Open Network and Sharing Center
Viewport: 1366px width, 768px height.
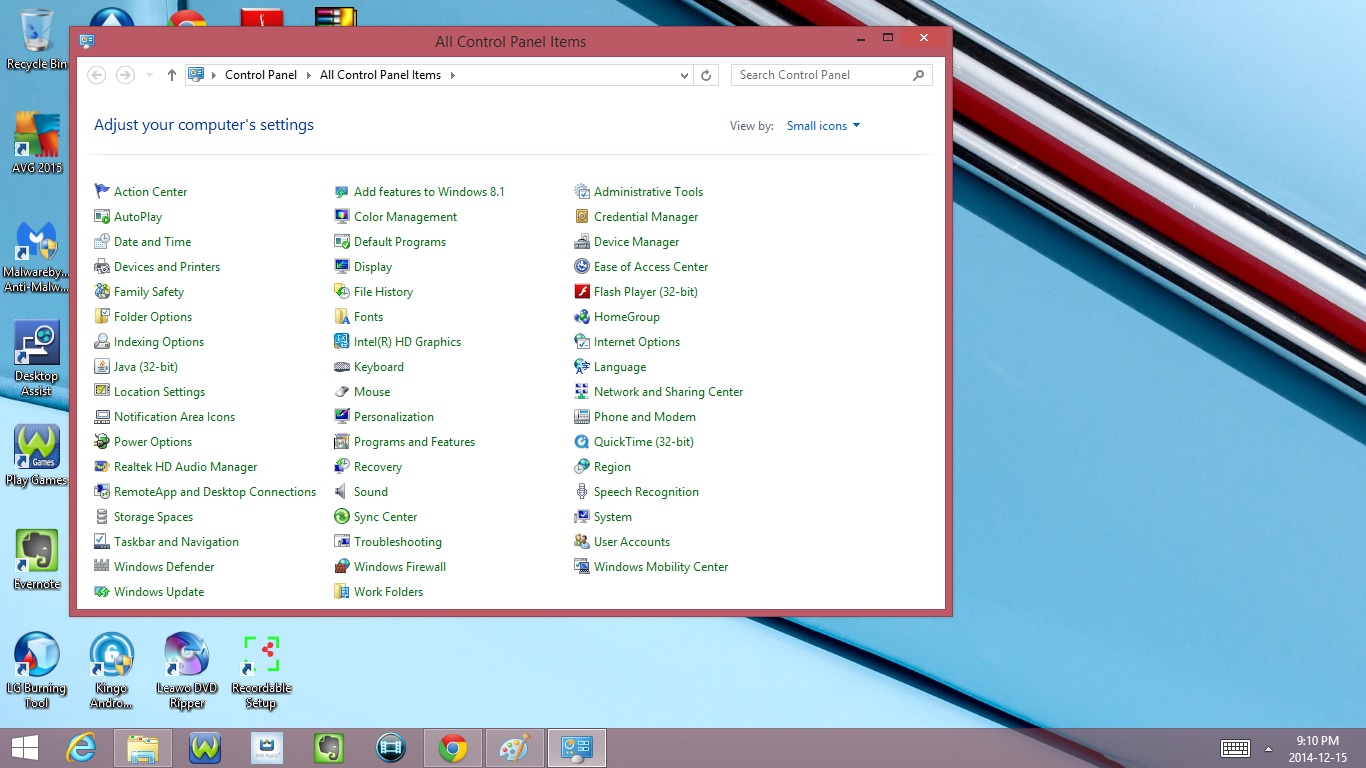click(668, 391)
